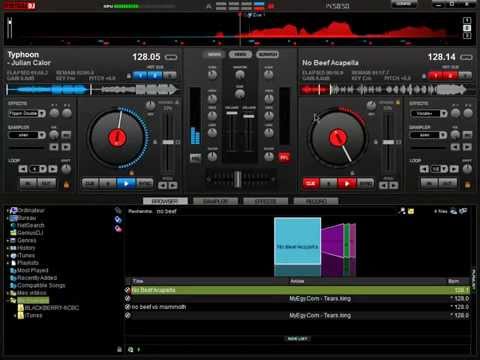480x360 pixels.
Task: Open the RECORD tab
Action: 316,201
